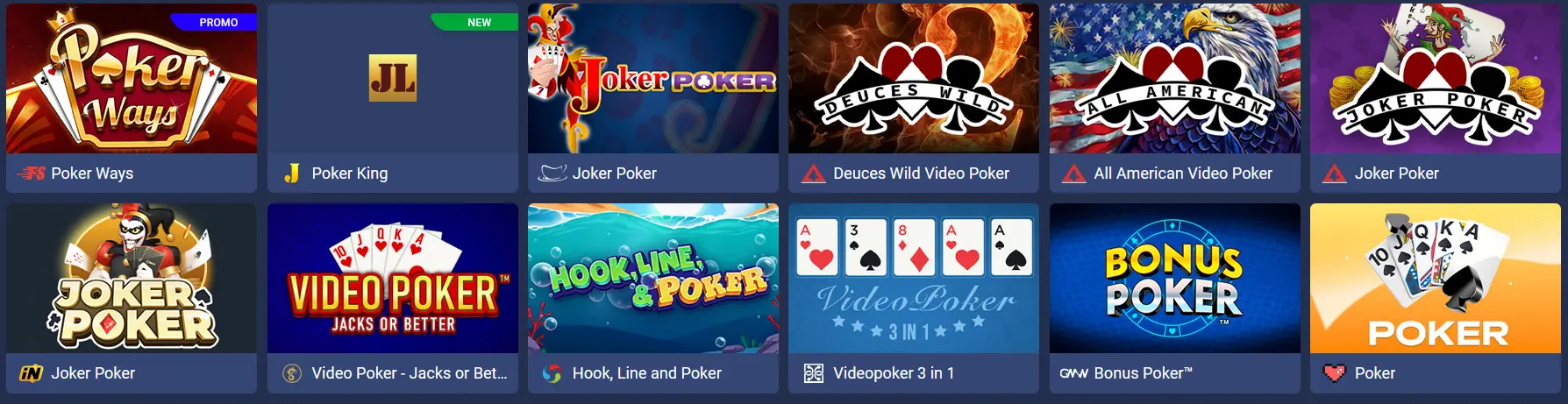1568x404 pixels.
Task: Click the heart icon beside Poker
Action: pos(1334,373)
